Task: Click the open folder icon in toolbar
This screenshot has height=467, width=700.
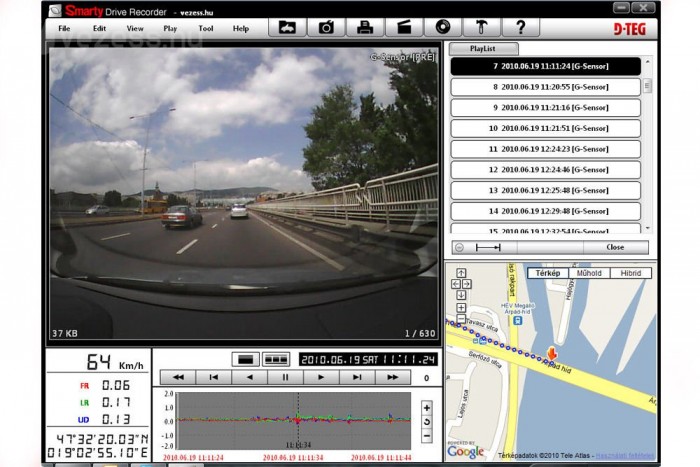Action: (x=288, y=28)
